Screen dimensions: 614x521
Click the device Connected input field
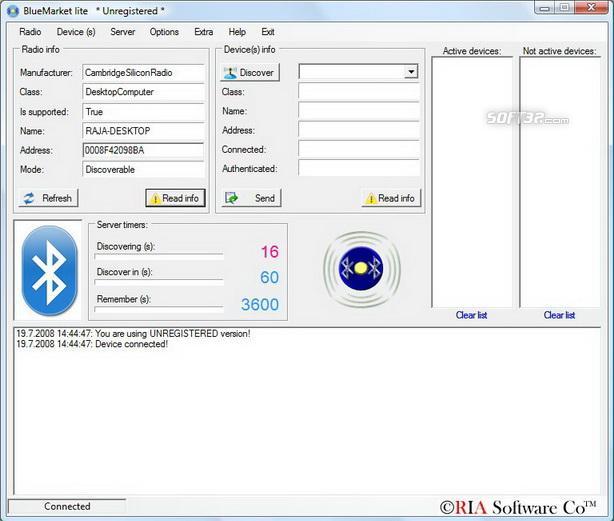coord(359,149)
